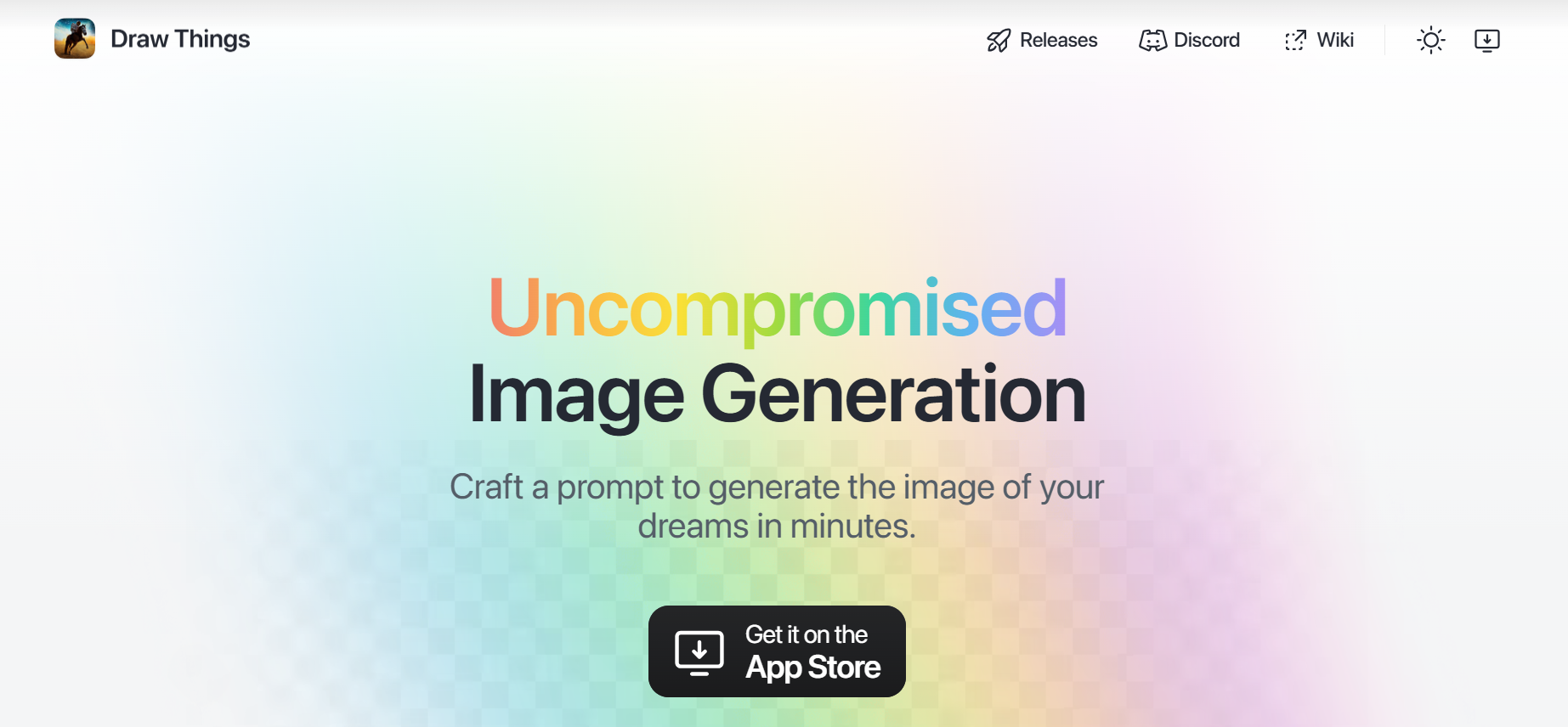Click download icon inside App Store button
The image size is (1568, 727).
coord(699,652)
